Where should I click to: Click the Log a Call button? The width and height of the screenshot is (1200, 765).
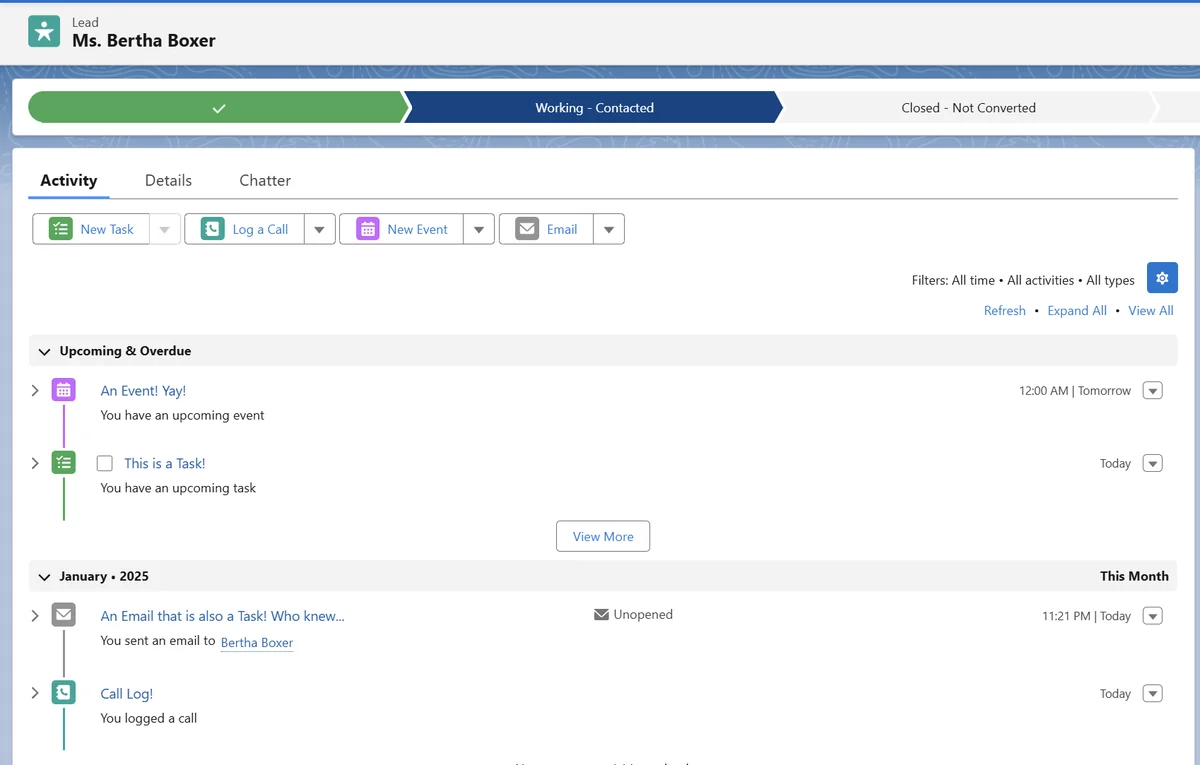(245, 229)
